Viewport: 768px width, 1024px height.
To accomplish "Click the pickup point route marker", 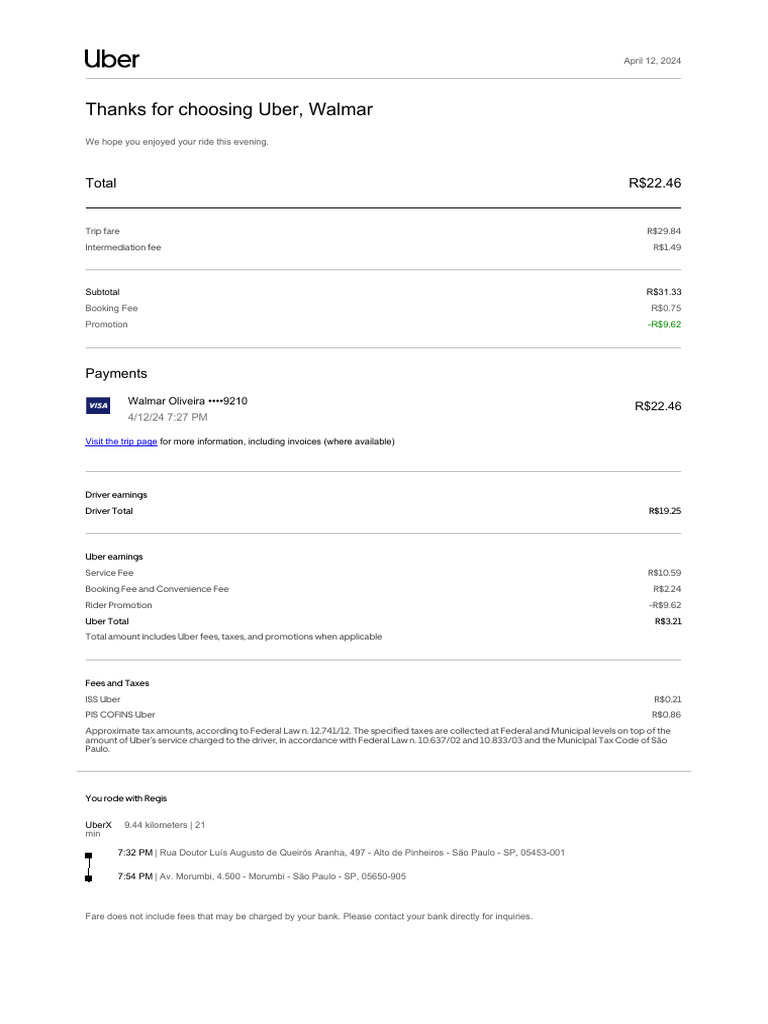I will (x=88, y=856).
